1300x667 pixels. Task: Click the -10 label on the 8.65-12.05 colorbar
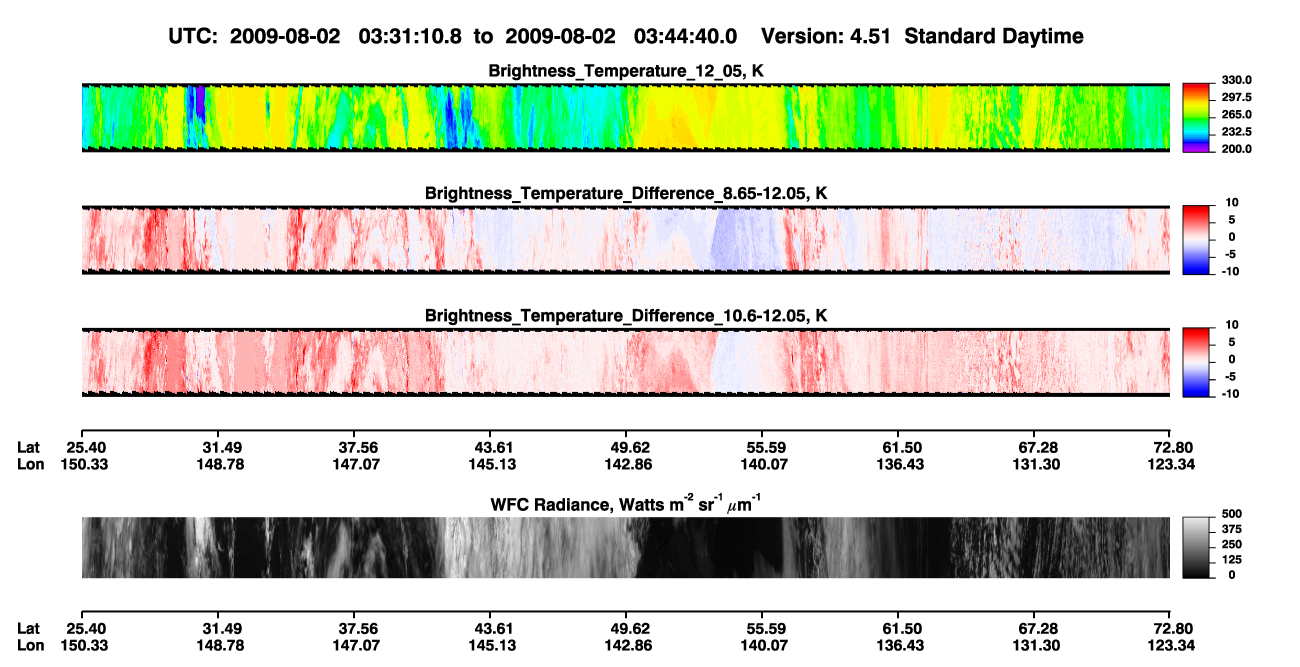1231,271
